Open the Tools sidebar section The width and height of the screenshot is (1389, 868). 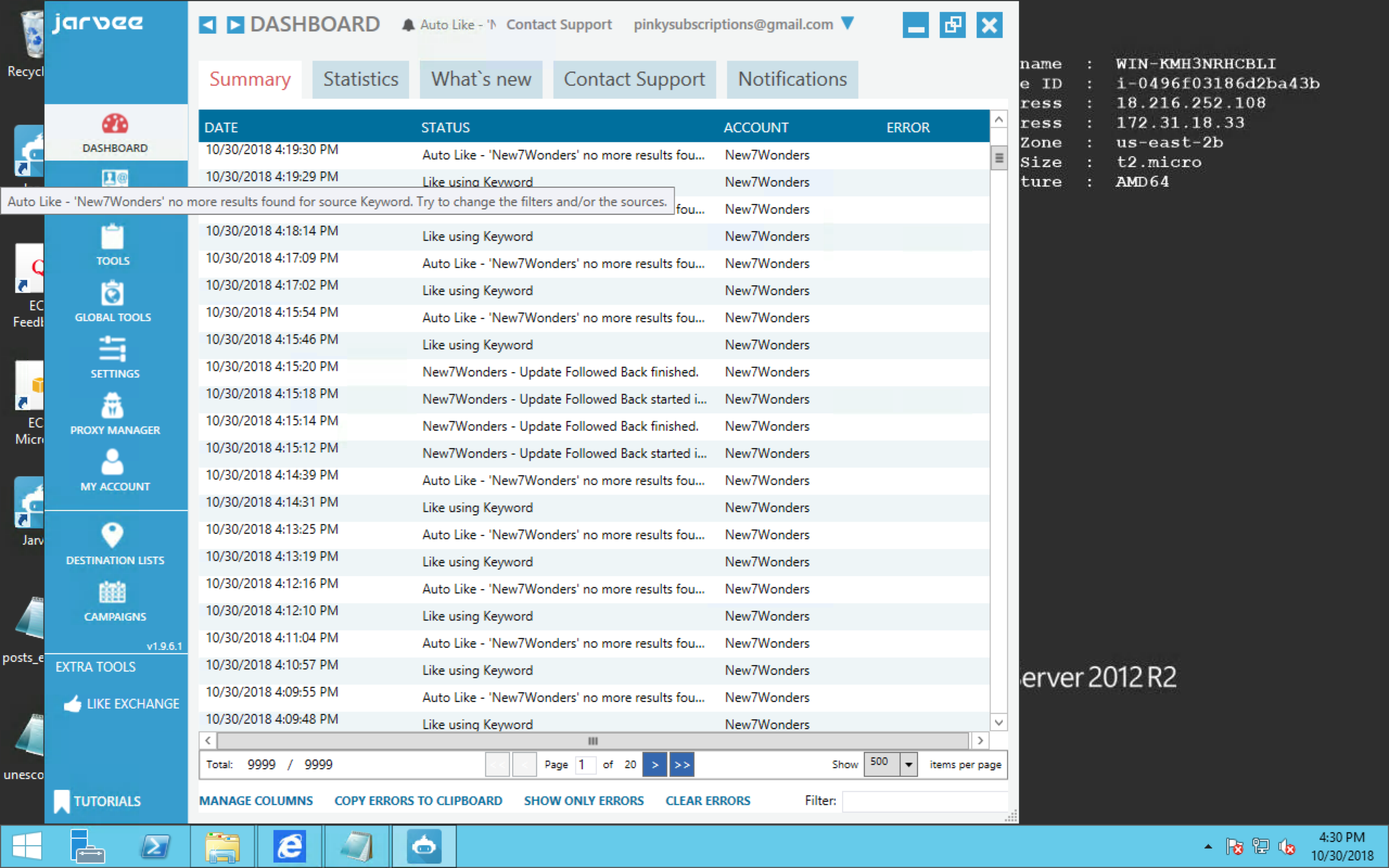112,245
